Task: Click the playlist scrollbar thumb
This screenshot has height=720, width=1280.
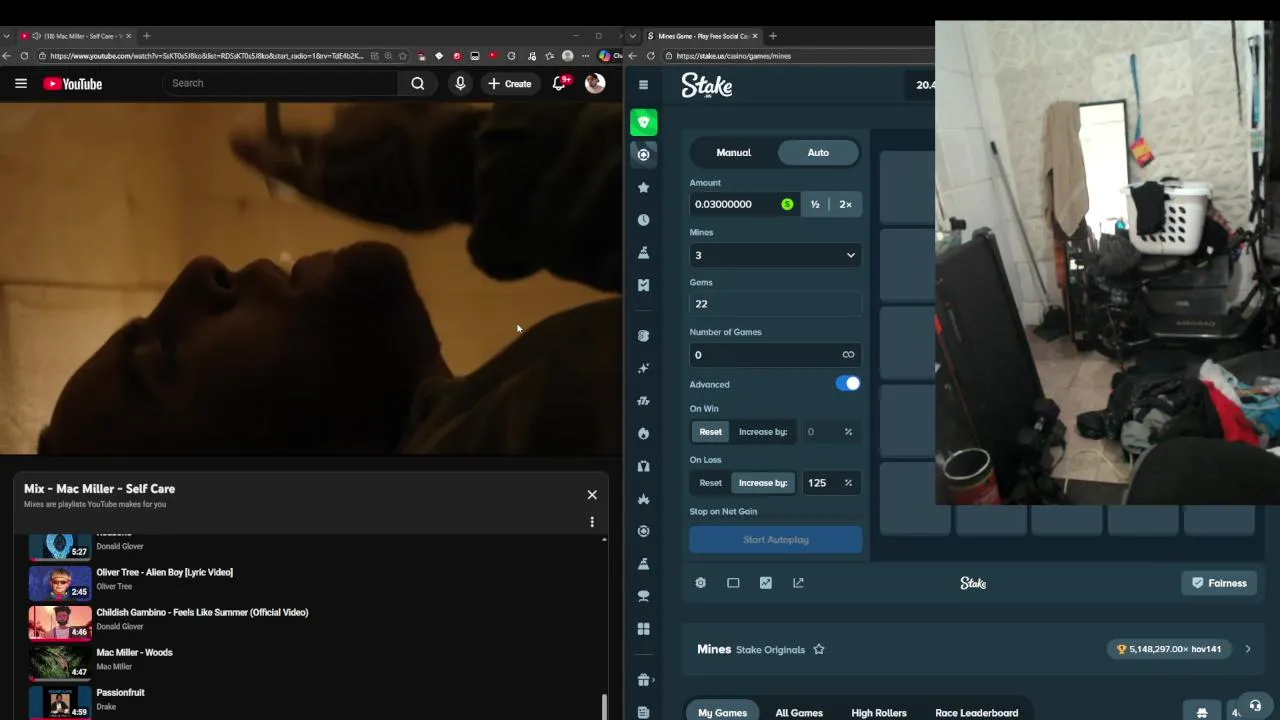Action: pyautogui.click(x=604, y=707)
